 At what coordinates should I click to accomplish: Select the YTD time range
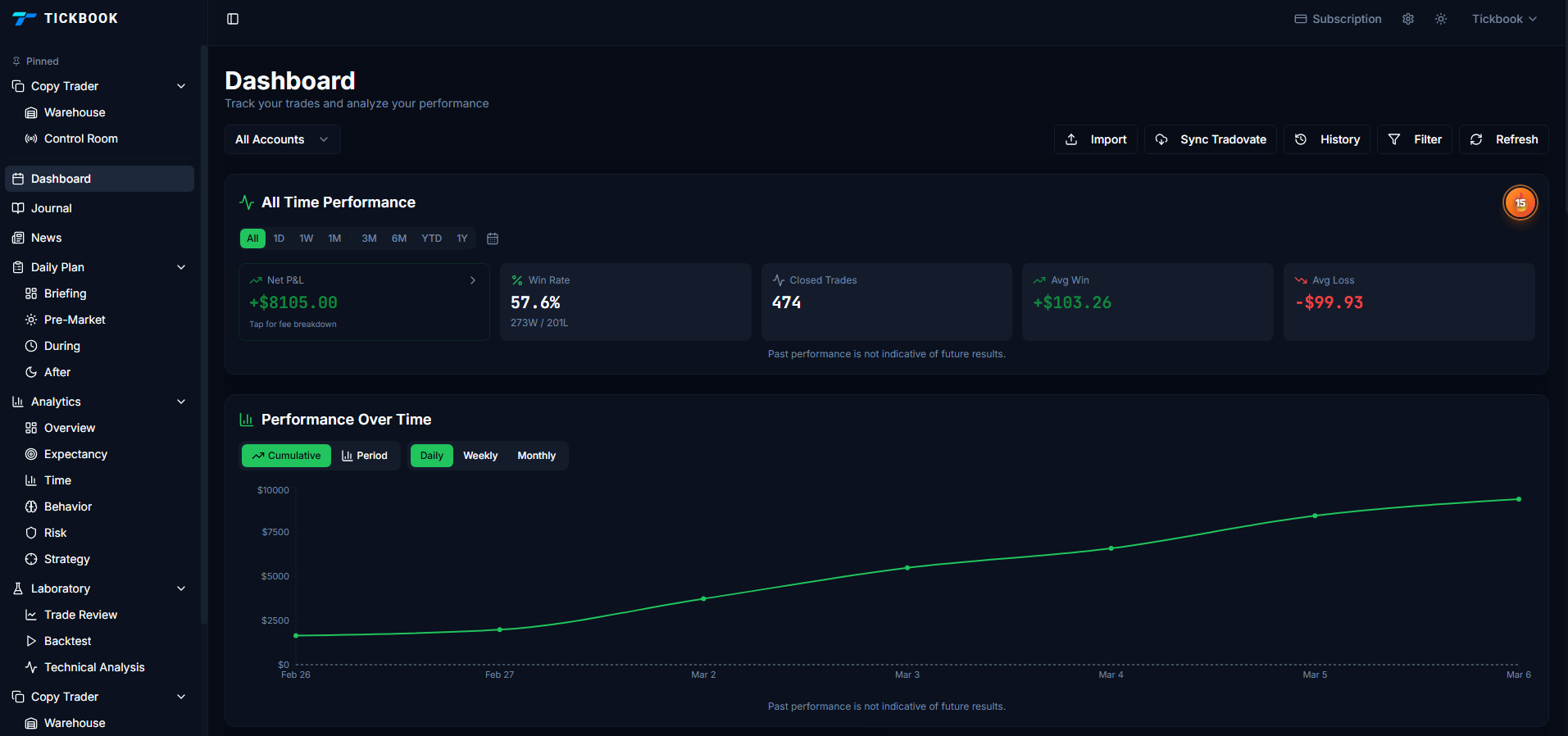[431, 239]
